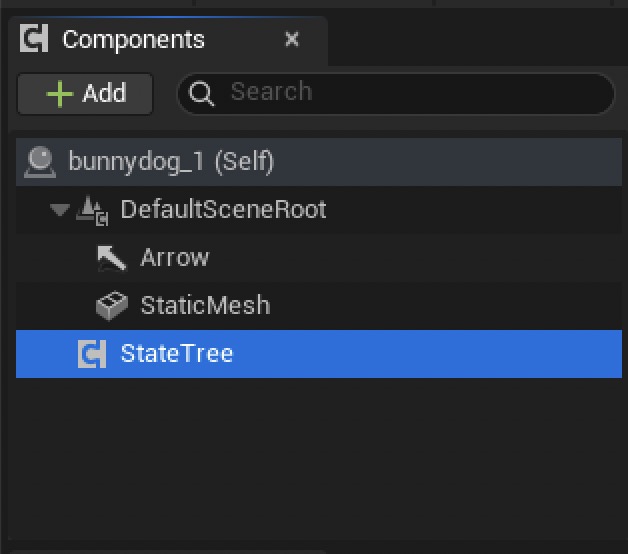The width and height of the screenshot is (628, 554).
Task: Switch to the Components tab
Action: click(x=133, y=40)
